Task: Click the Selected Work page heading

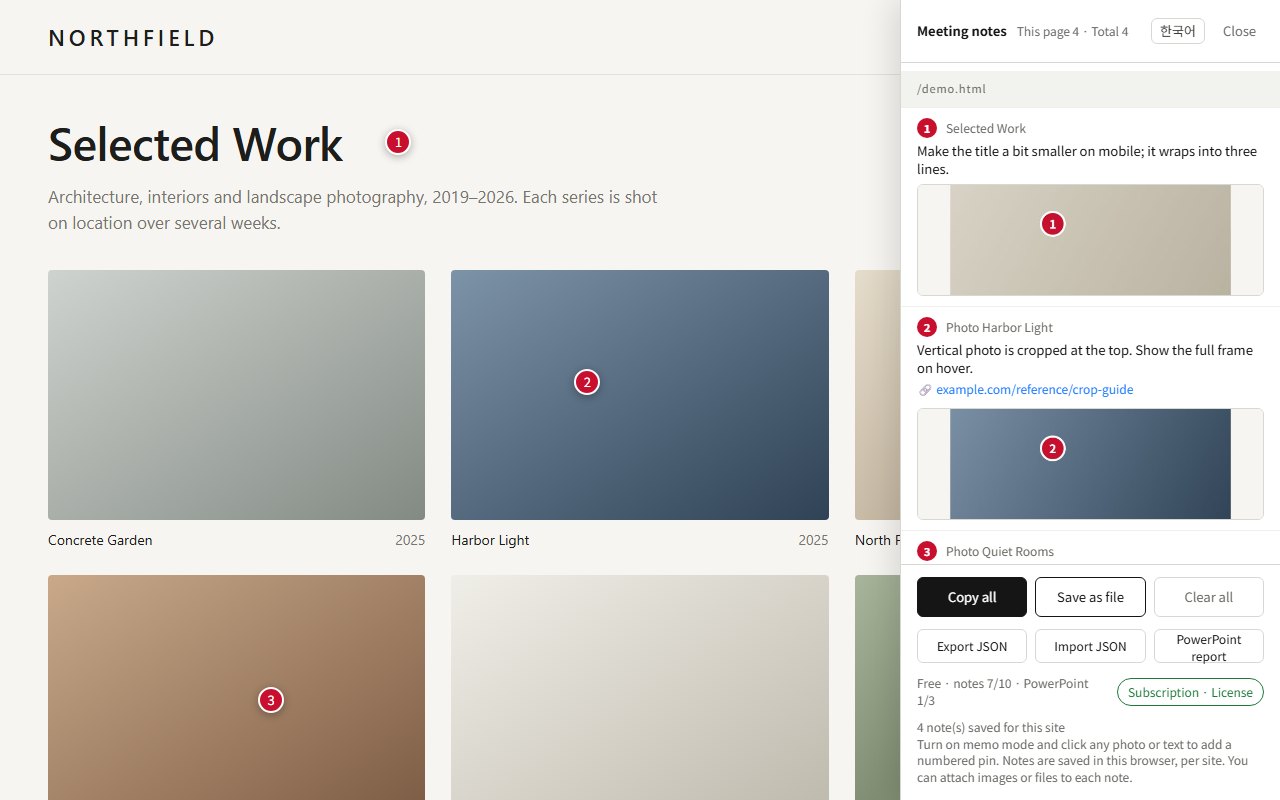Action: click(x=196, y=145)
